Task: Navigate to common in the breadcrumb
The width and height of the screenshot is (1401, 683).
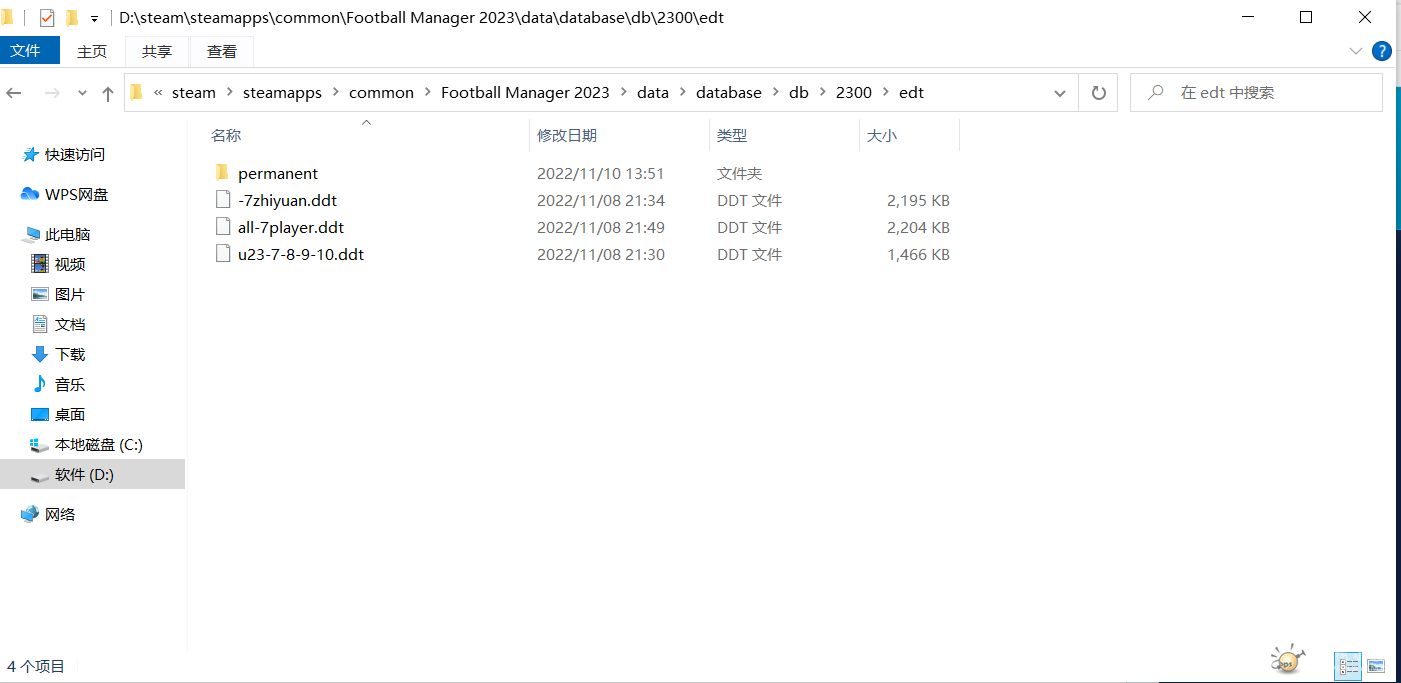Action: [381, 92]
